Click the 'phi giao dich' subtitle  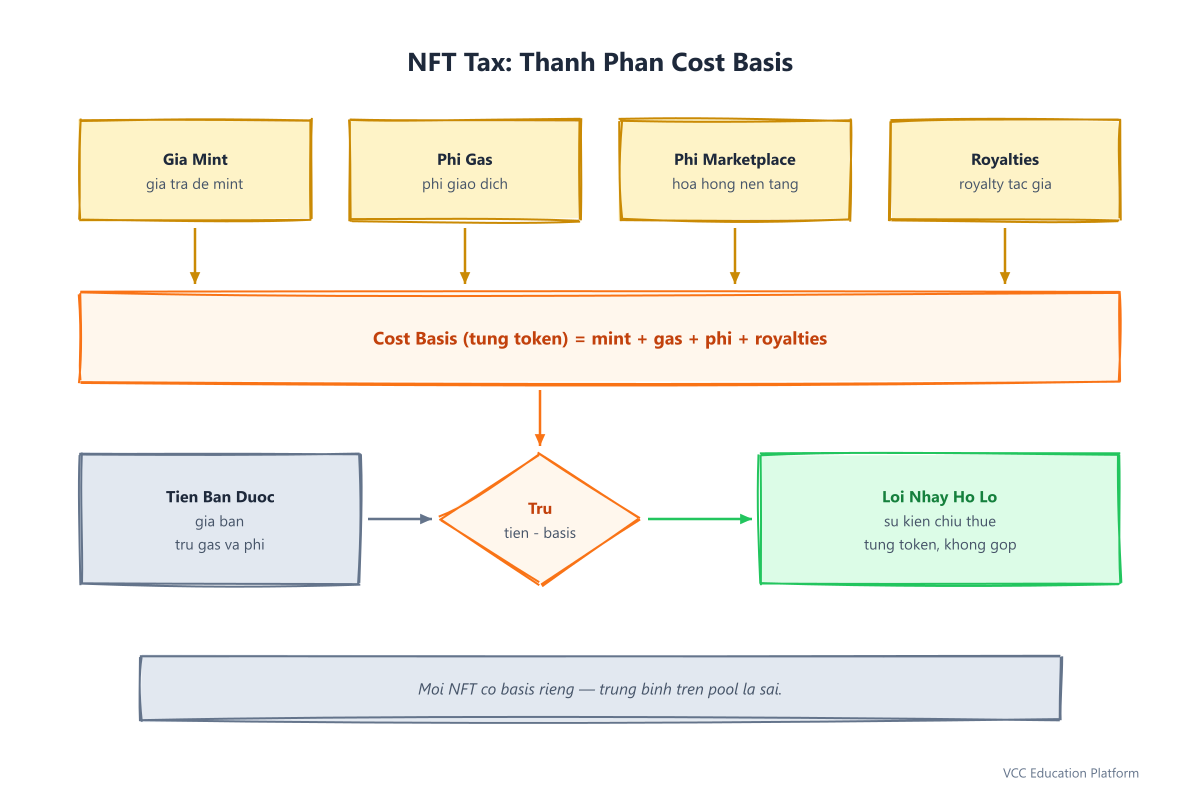465,184
